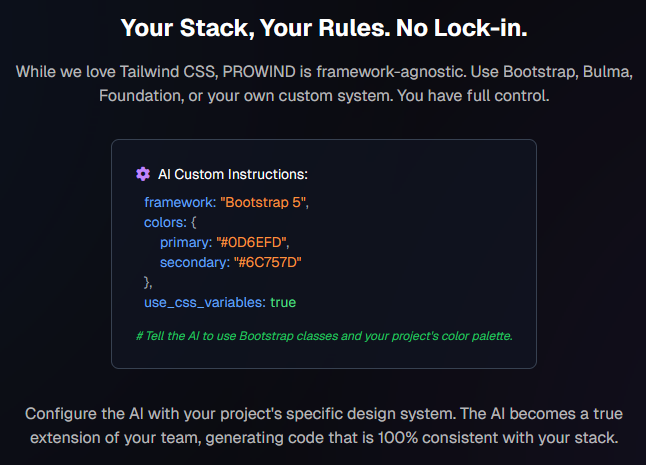Click the closing brace line of colors
Image resolution: width=646 pixels, height=465 pixels.
coord(148,283)
